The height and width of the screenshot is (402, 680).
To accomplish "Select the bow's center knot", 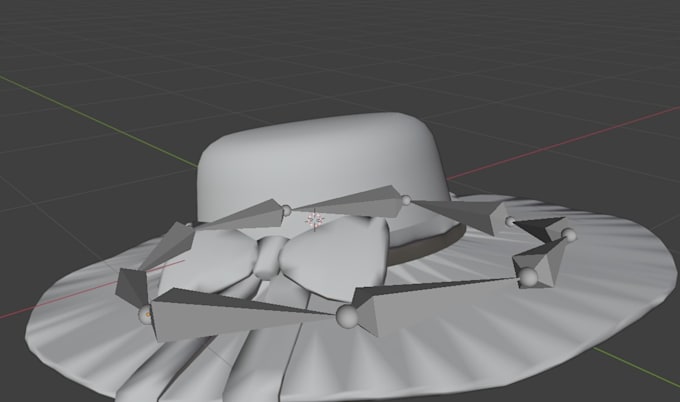I will [269, 257].
